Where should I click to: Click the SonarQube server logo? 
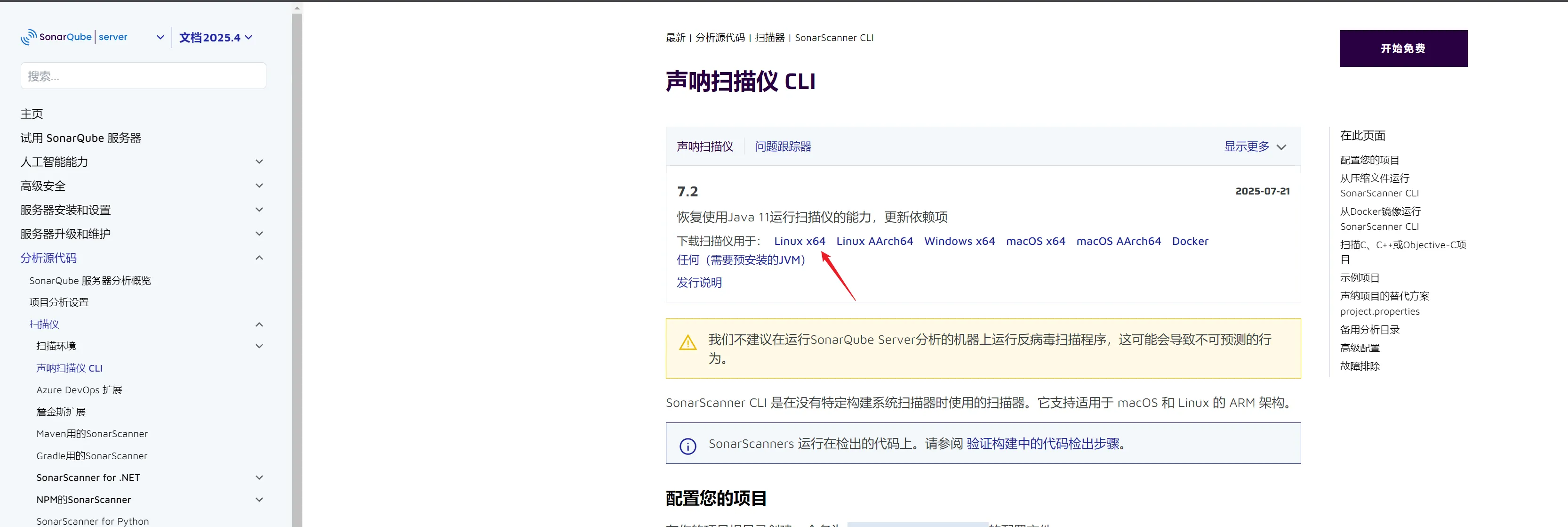[74, 37]
